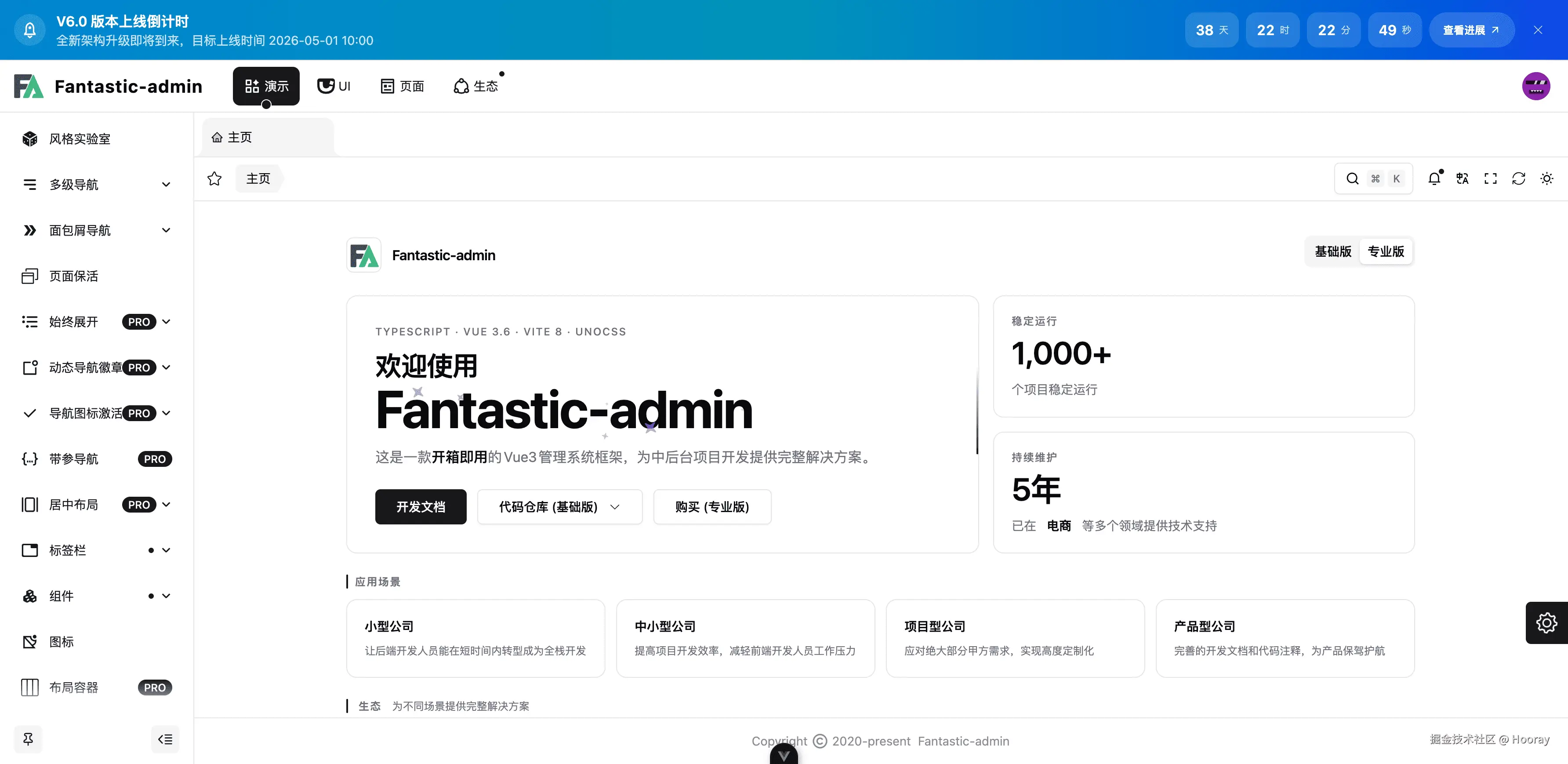The height and width of the screenshot is (764, 1568).
Task: Click the 开发文档 button
Action: pos(421,506)
